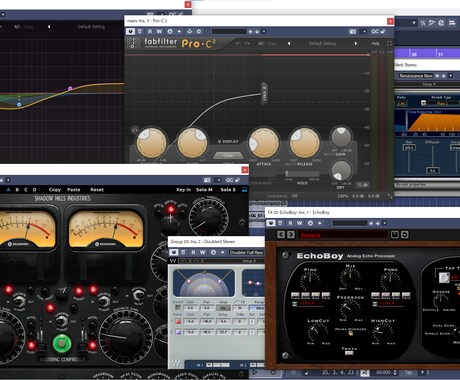
Task: Open preset dropdown arrow in Pro-C 2 host toolbar
Action: pos(264,32)
